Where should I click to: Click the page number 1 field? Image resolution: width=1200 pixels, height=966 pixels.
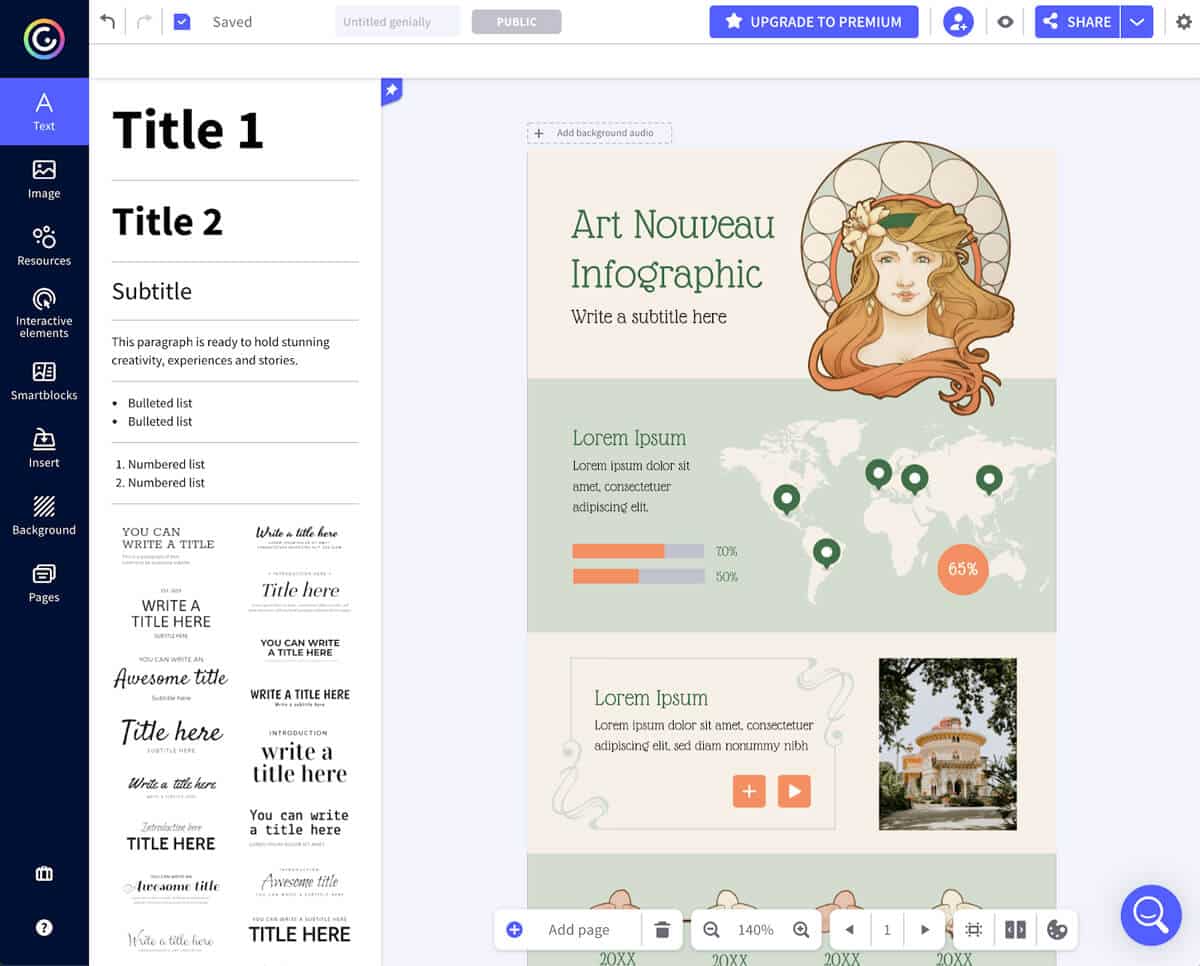[887, 930]
